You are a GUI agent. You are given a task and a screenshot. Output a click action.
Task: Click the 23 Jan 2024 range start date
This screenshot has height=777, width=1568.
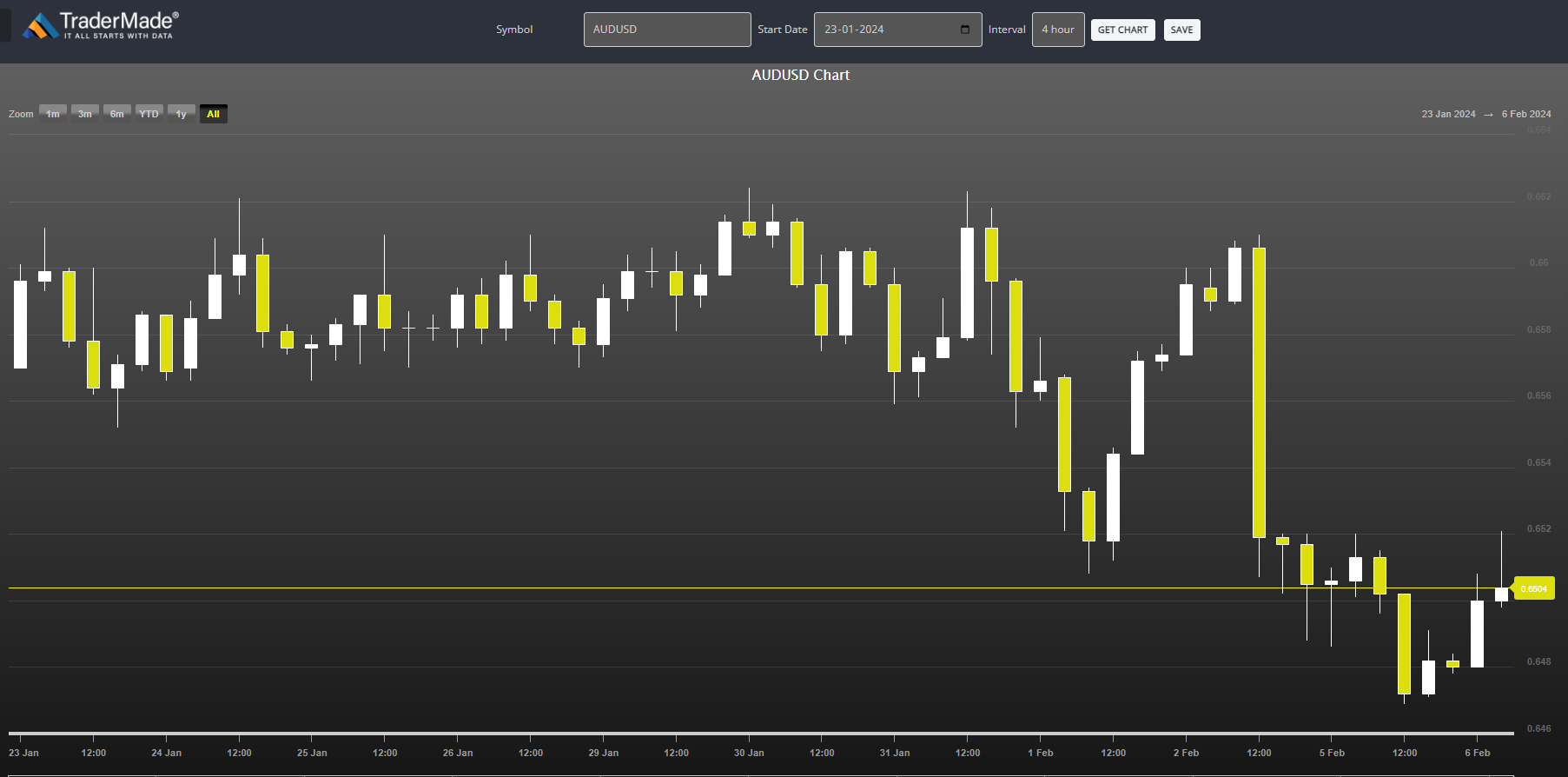click(x=1448, y=114)
